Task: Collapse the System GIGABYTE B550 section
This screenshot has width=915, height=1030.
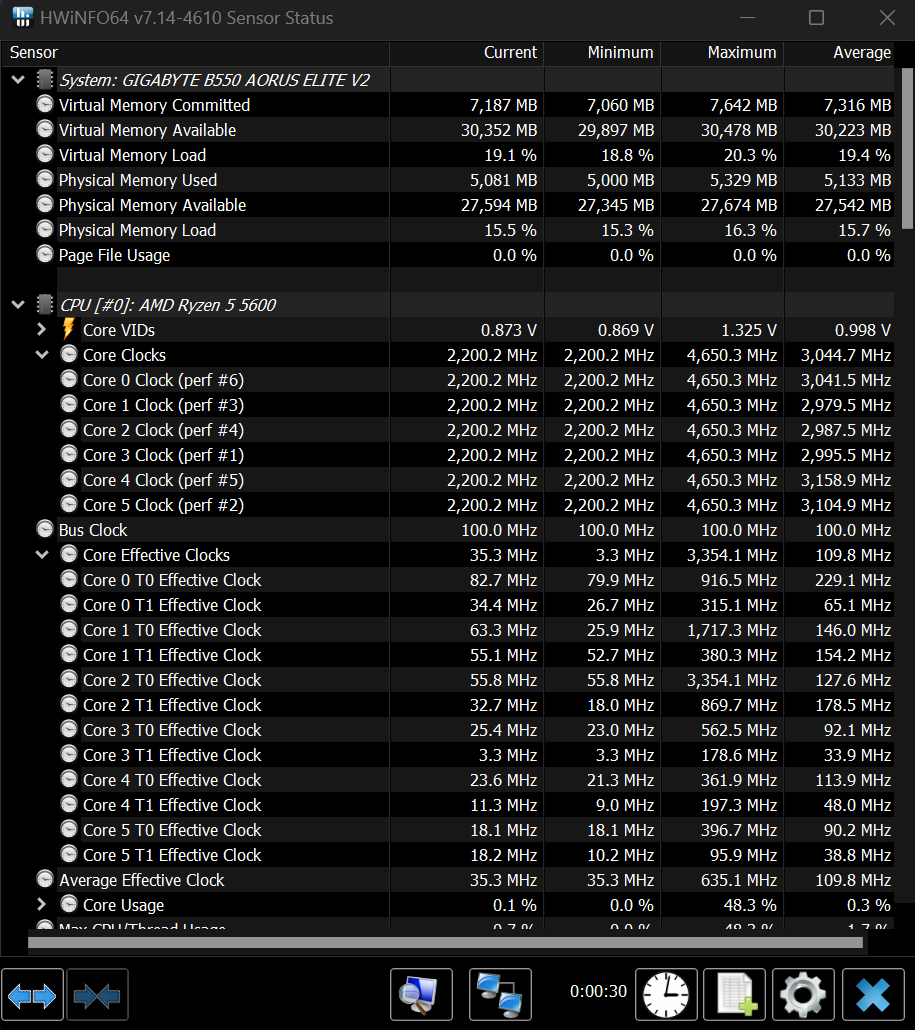Action: point(18,79)
